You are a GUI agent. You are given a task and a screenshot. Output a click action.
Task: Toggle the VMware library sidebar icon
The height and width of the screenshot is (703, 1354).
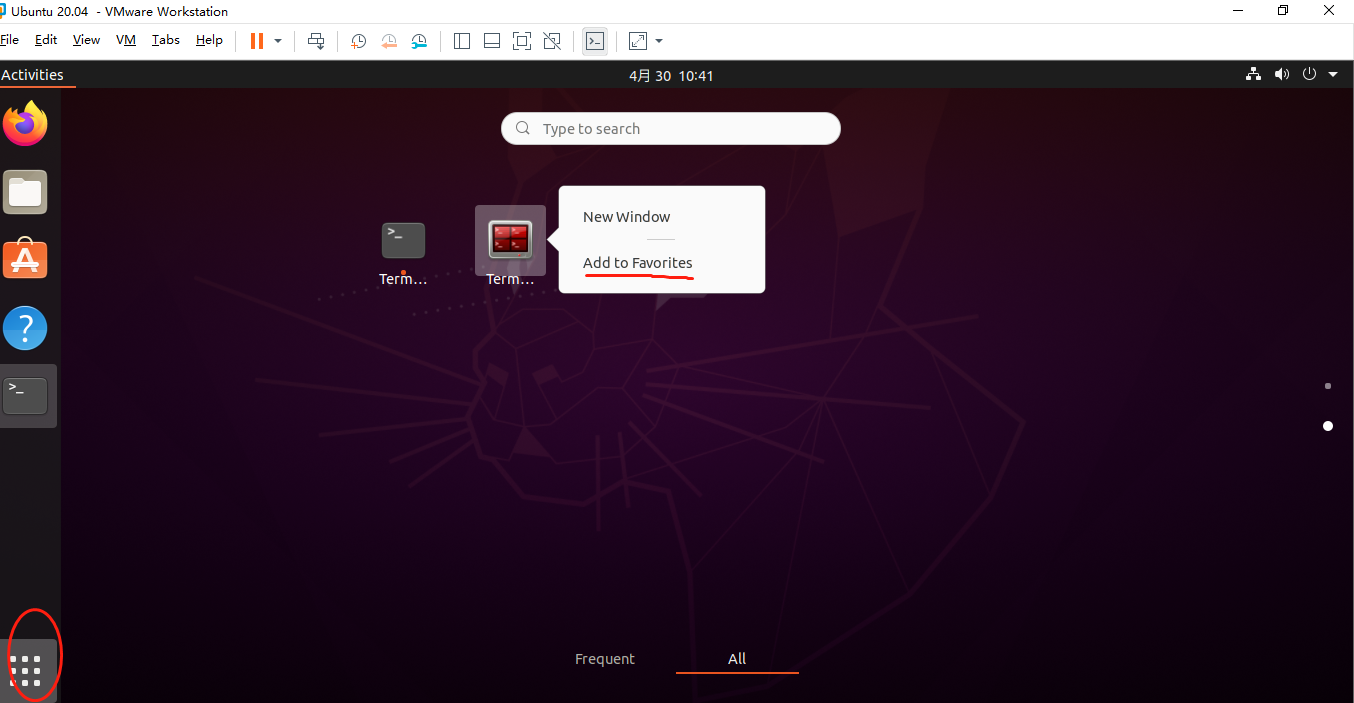pyautogui.click(x=462, y=41)
